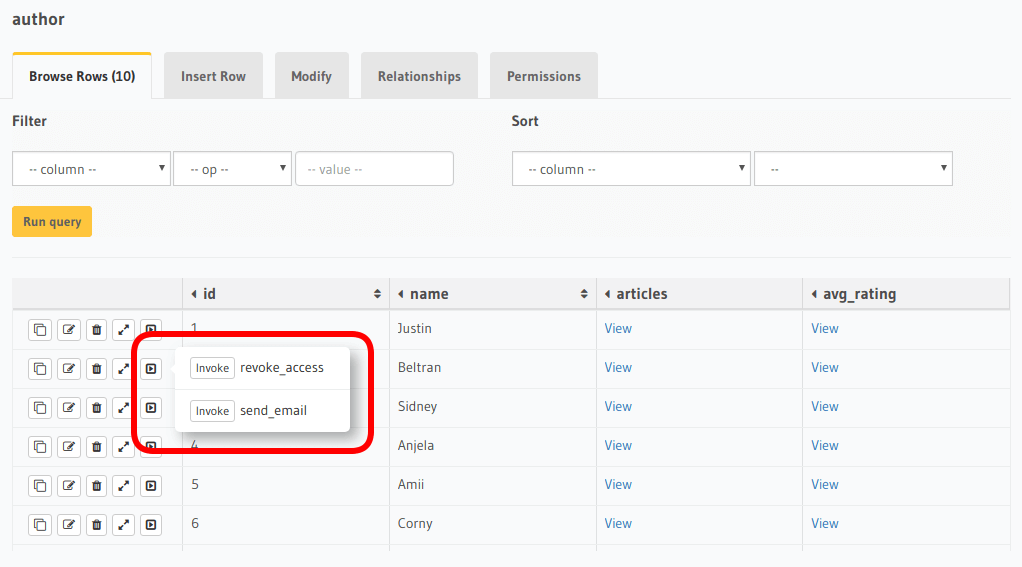Edit the row for author Beltran
This screenshot has height=567, width=1022.
click(x=68, y=368)
